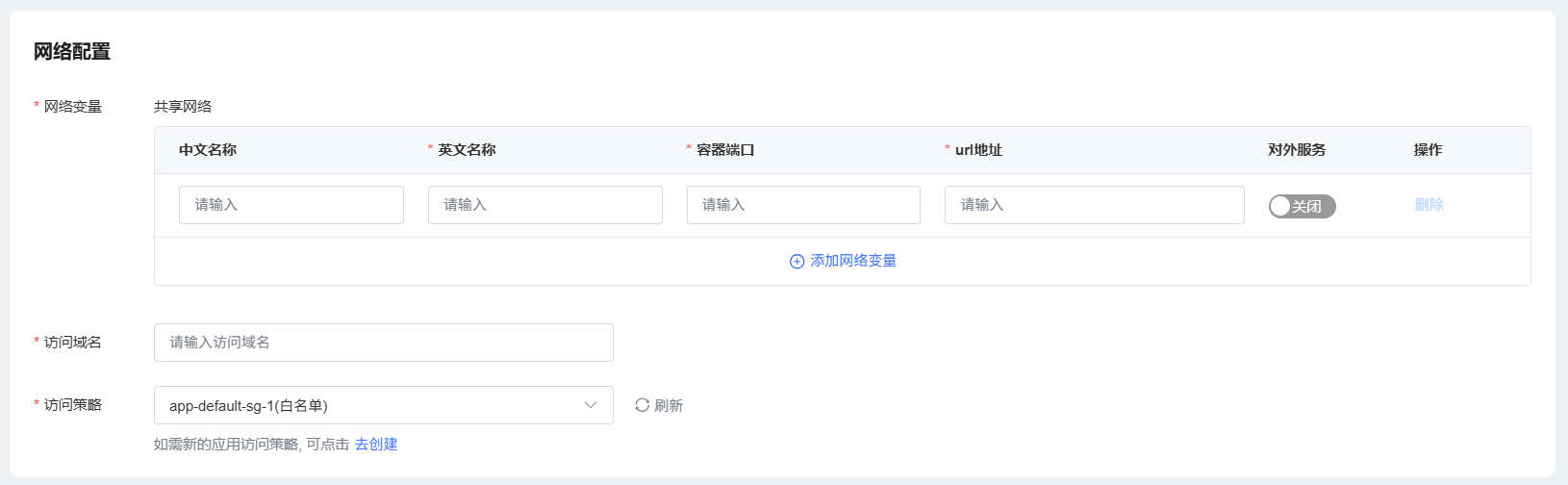Click the refresh icon beside access policy

[642, 405]
